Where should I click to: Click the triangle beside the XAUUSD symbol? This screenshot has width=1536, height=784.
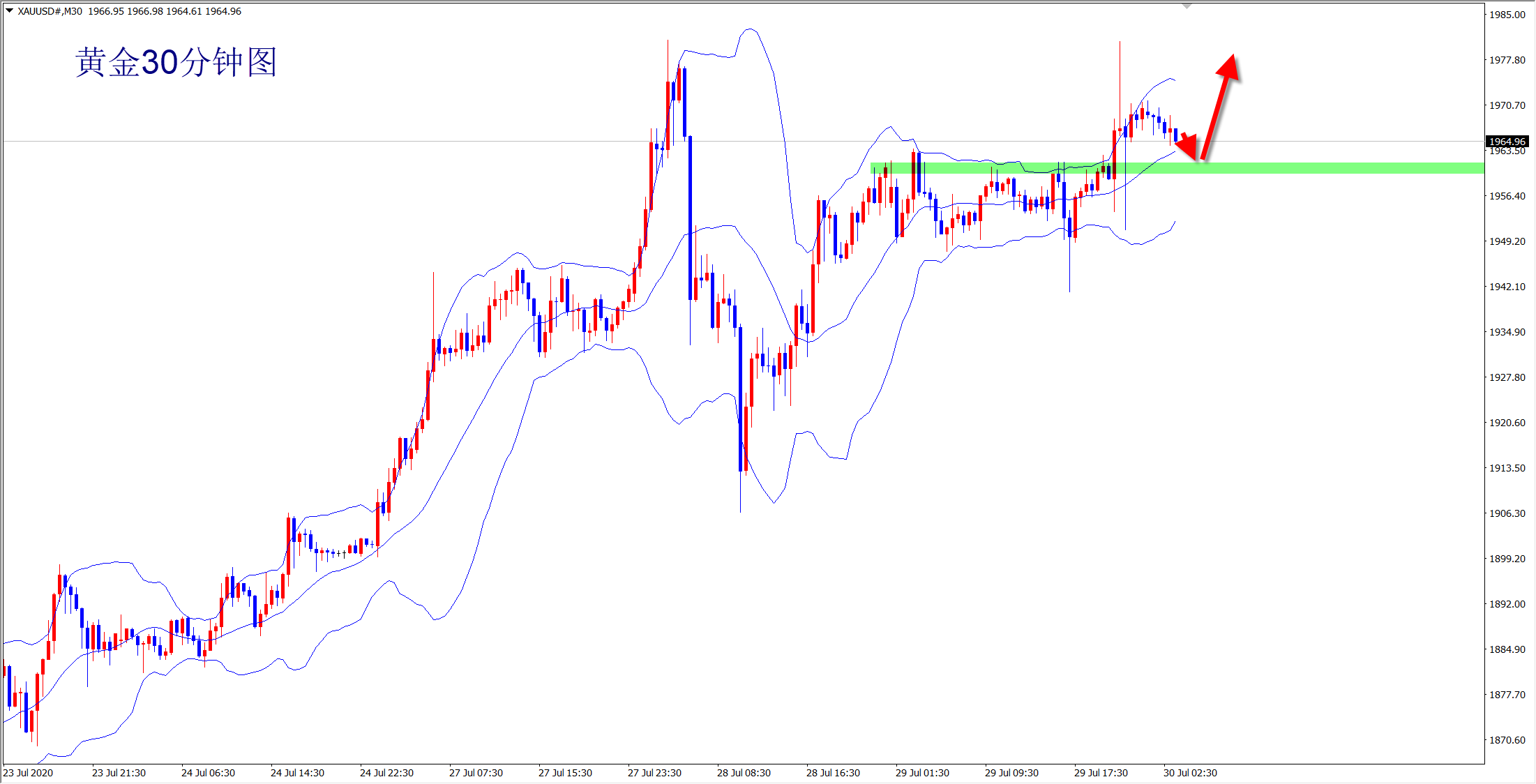coord(9,10)
